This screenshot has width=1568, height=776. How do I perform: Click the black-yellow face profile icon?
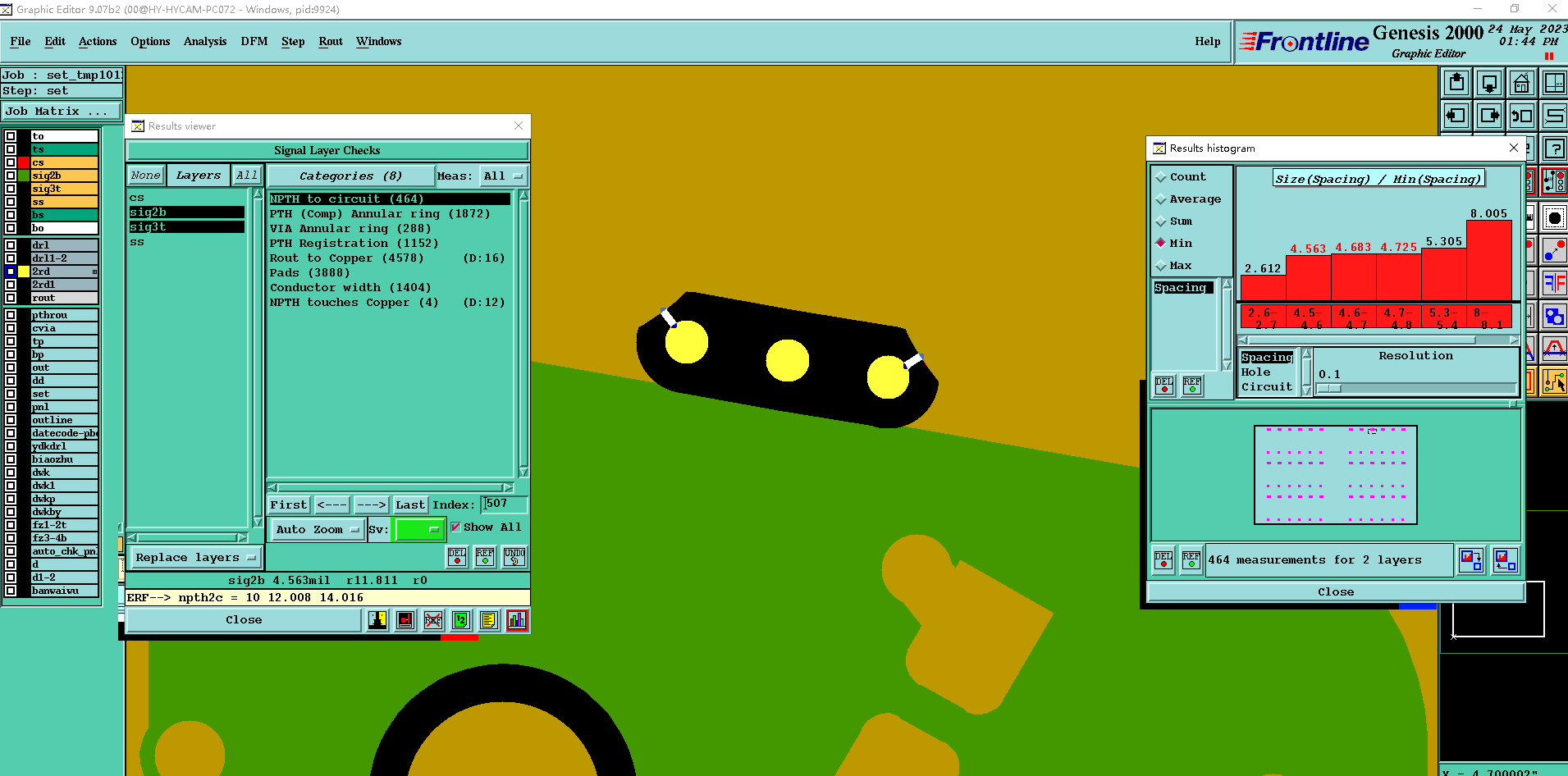coord(377,620)
